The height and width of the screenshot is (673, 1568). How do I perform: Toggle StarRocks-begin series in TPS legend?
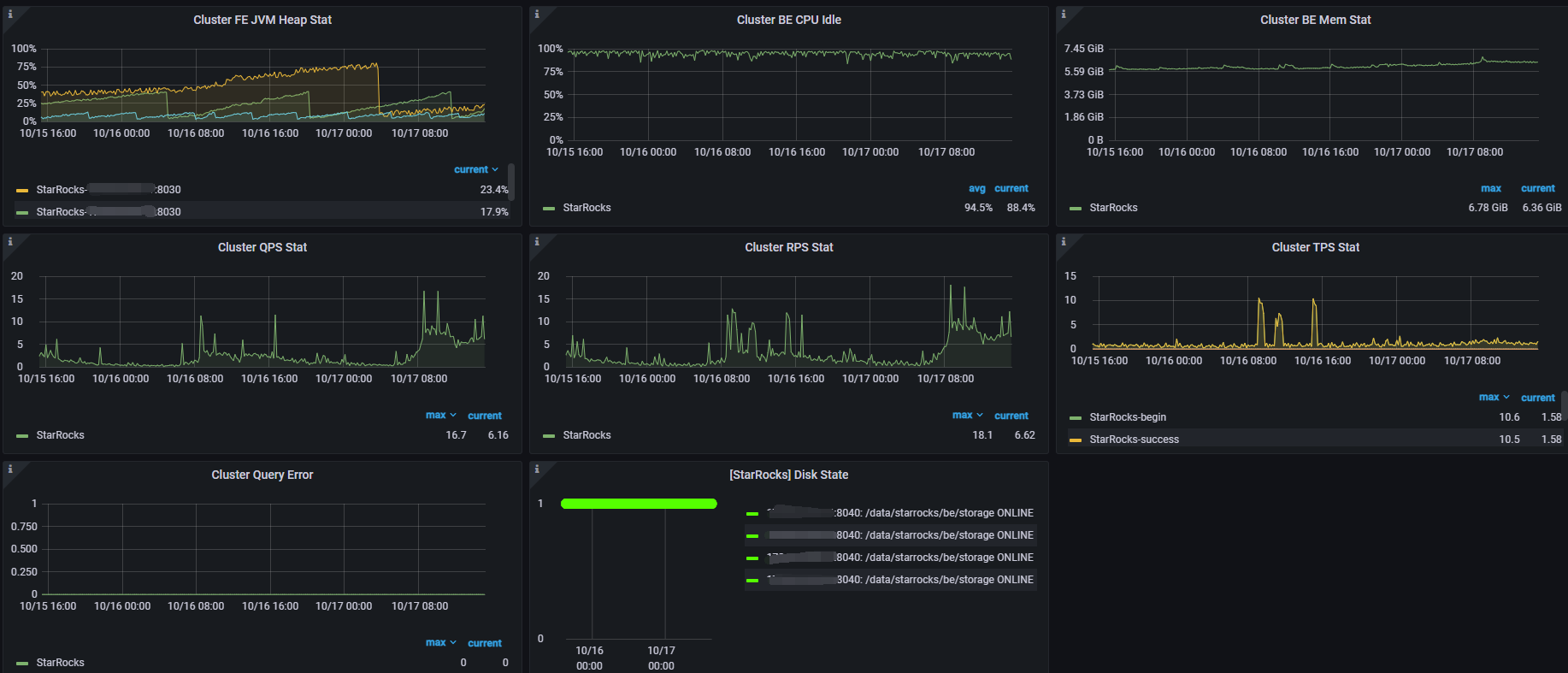[1127, 417]
